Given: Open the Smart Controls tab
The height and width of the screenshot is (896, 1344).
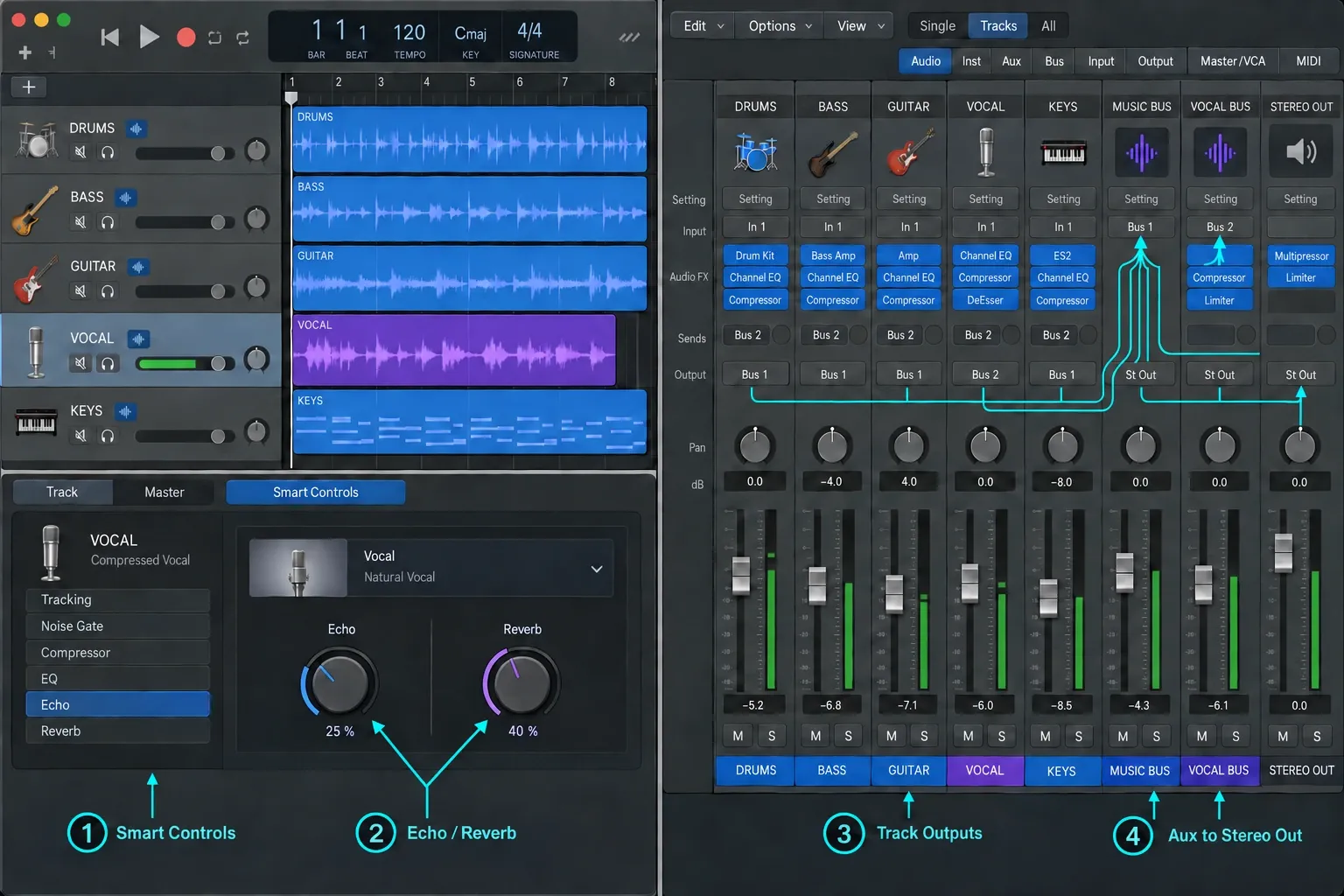Looking at the screenshot, I should [316, 493].
